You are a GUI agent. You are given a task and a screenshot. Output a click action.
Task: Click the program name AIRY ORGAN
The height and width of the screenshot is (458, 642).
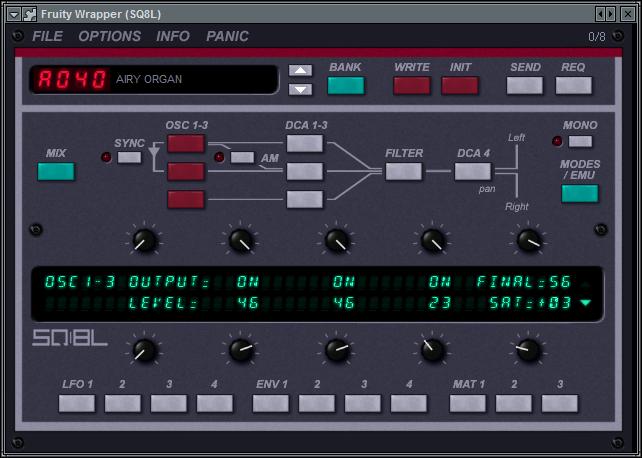pyautogui.click(x=149, y=79)
